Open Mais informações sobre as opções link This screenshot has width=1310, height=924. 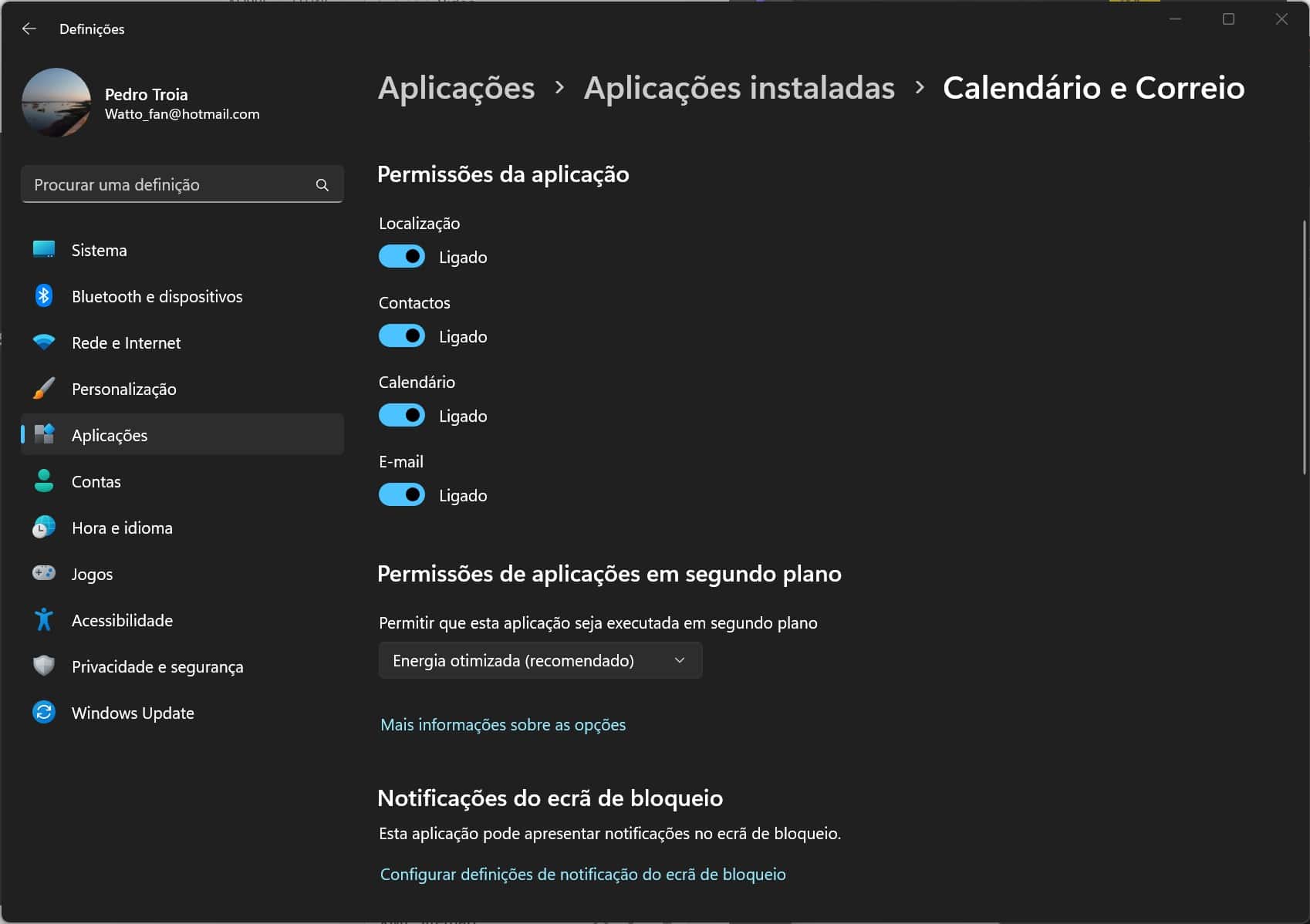point(503,725)
